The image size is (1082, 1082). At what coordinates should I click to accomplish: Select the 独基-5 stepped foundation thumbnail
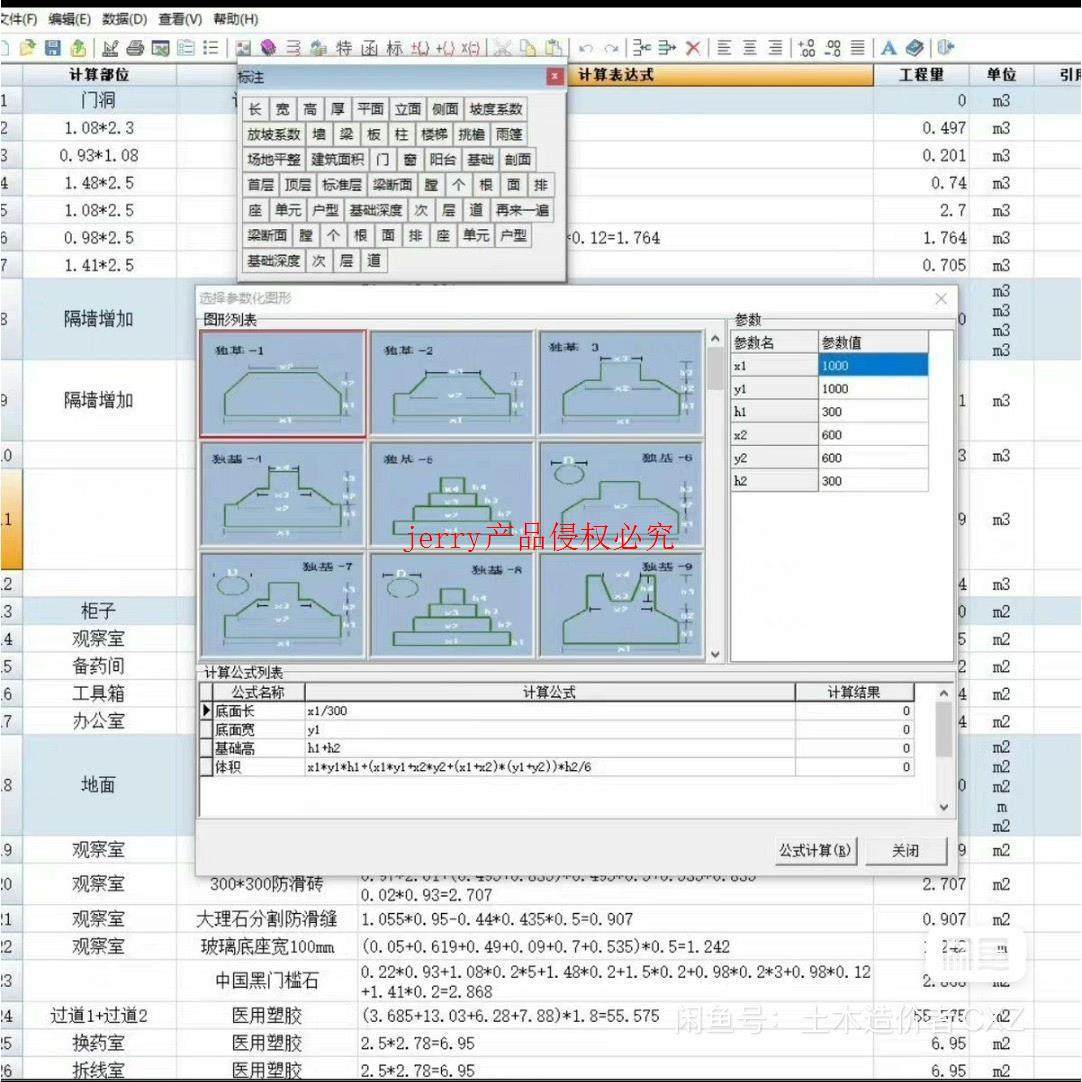point(453,494)
